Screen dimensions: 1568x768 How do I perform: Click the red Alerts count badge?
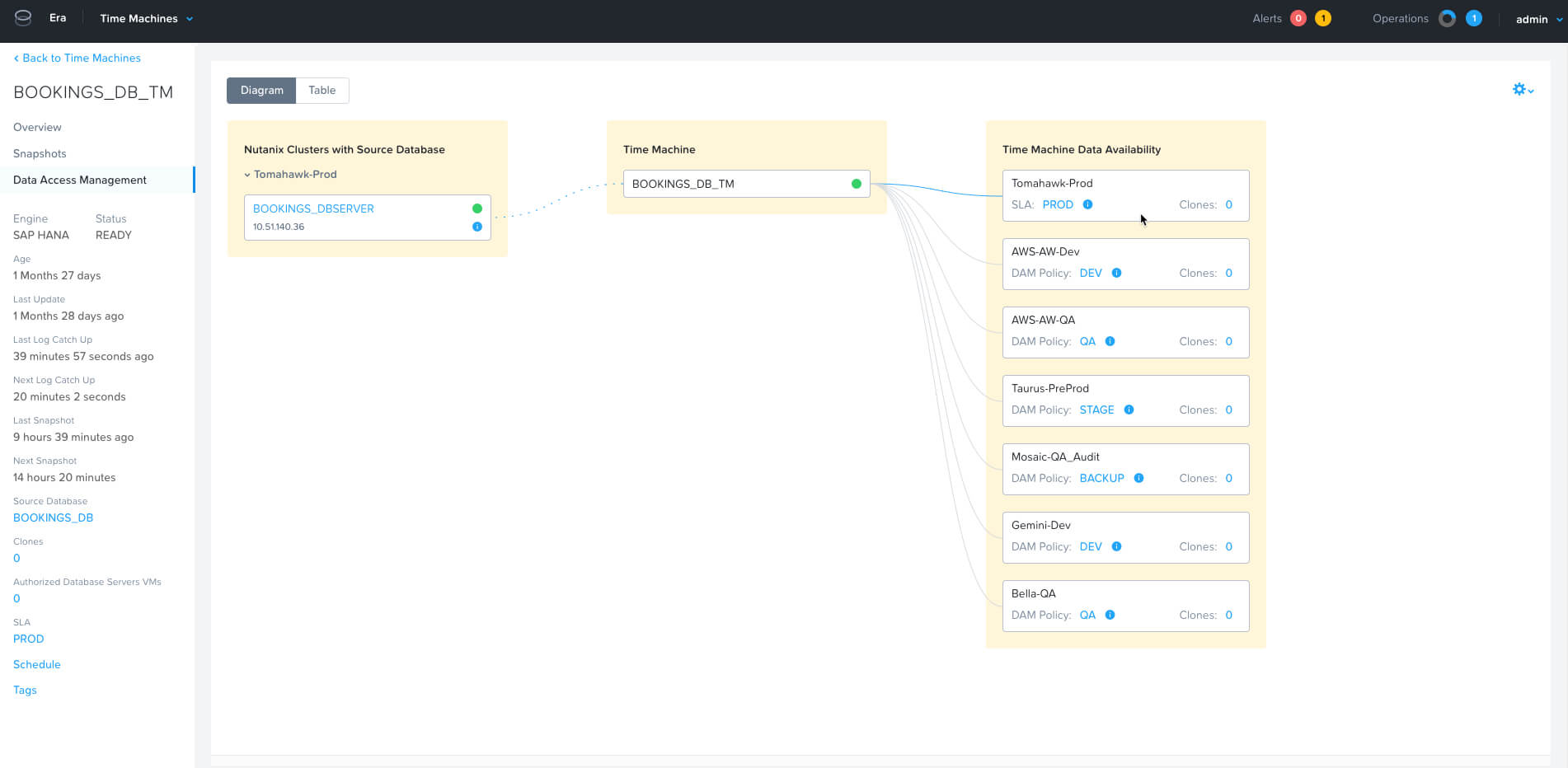tap(1298, 18)
